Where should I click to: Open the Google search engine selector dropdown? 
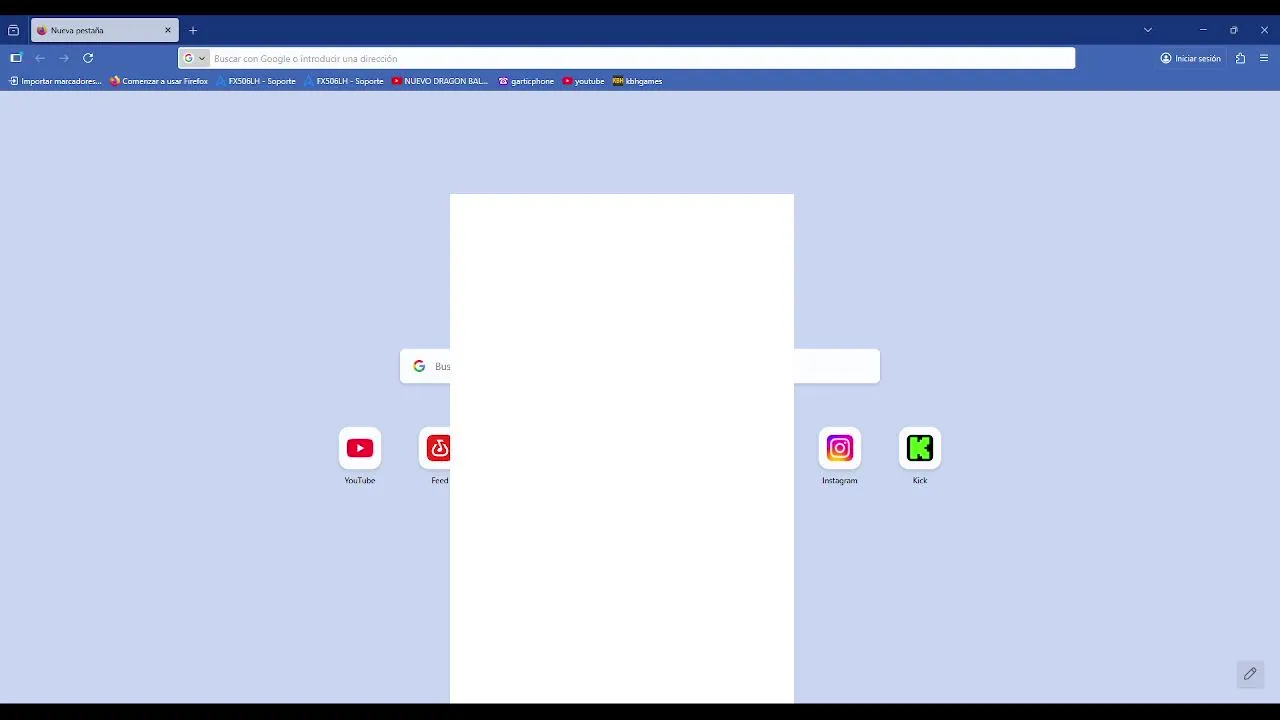pos(194,58)
